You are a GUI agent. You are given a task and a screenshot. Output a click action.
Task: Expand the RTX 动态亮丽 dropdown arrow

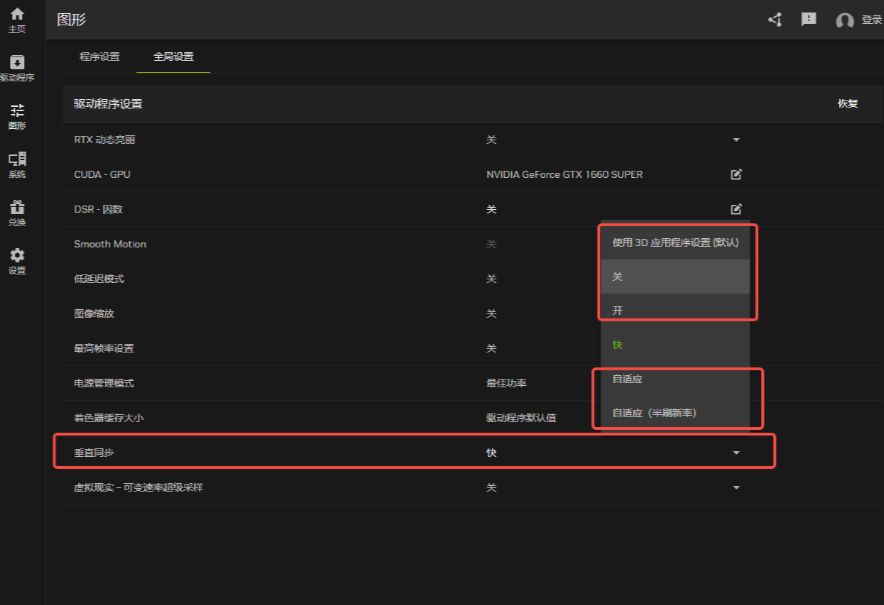click(737, 140)
